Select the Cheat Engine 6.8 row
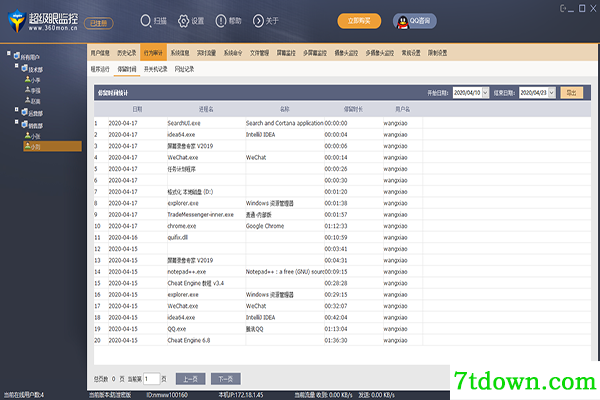Image resolution: width=600 pixels, height=400 pixels. (x=342, y=340)
